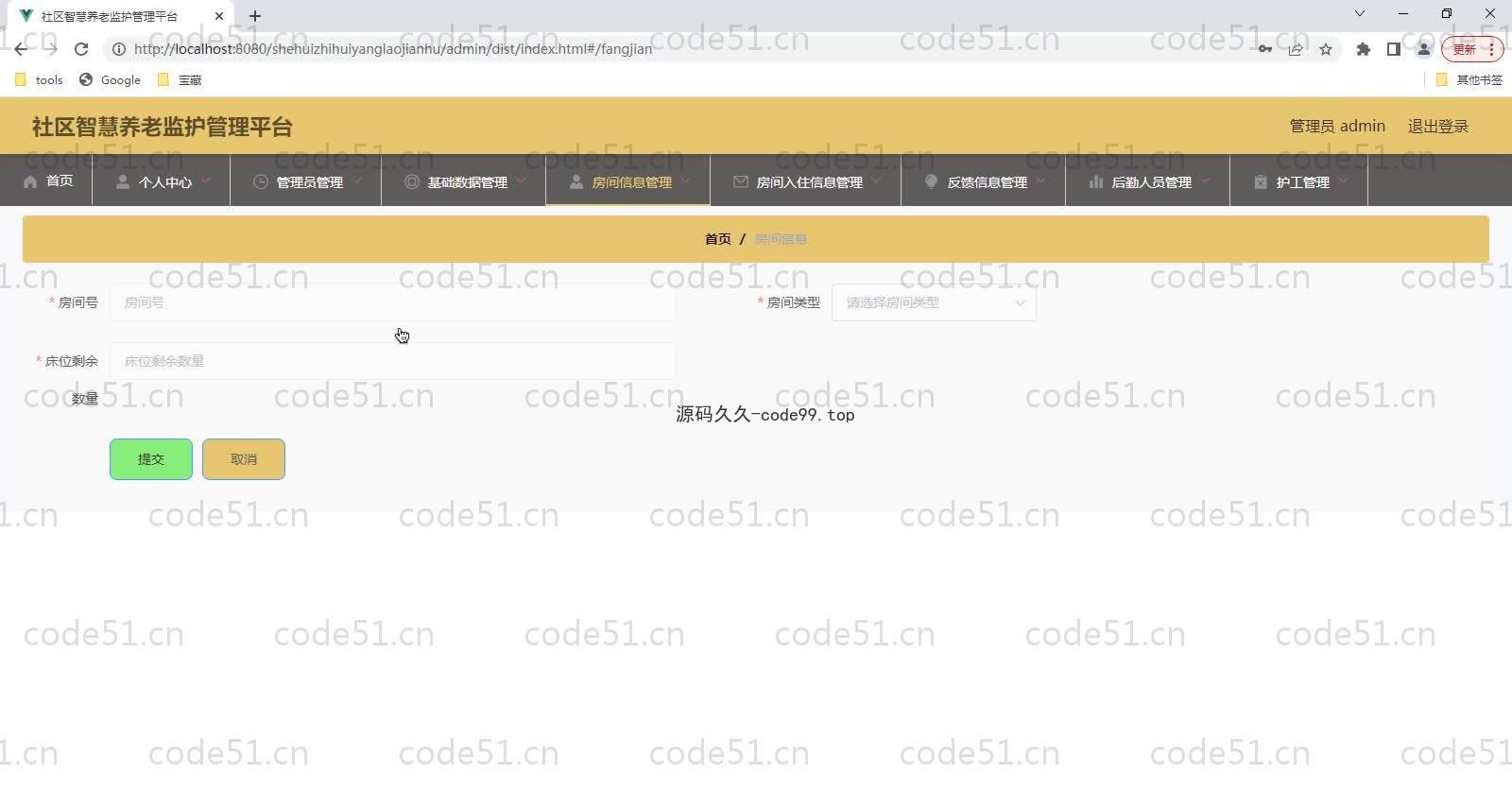
Task: Click the password key icon in address bar
Action: pyautogui.click(x=1264, y=49)
